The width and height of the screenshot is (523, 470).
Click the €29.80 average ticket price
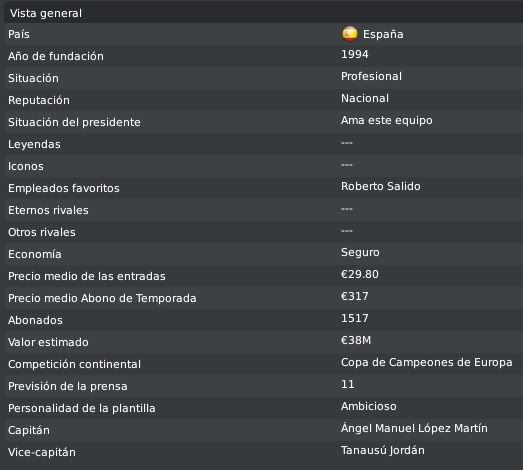click(360, 274)
